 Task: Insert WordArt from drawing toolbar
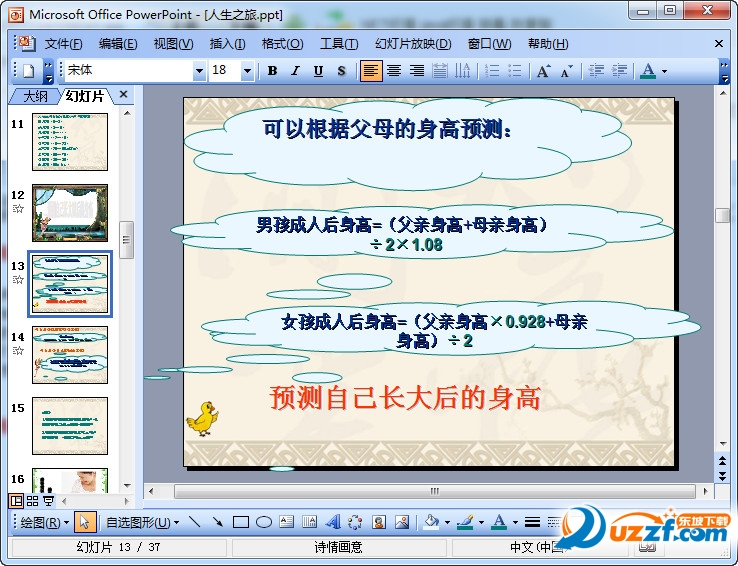pos(332,522)
